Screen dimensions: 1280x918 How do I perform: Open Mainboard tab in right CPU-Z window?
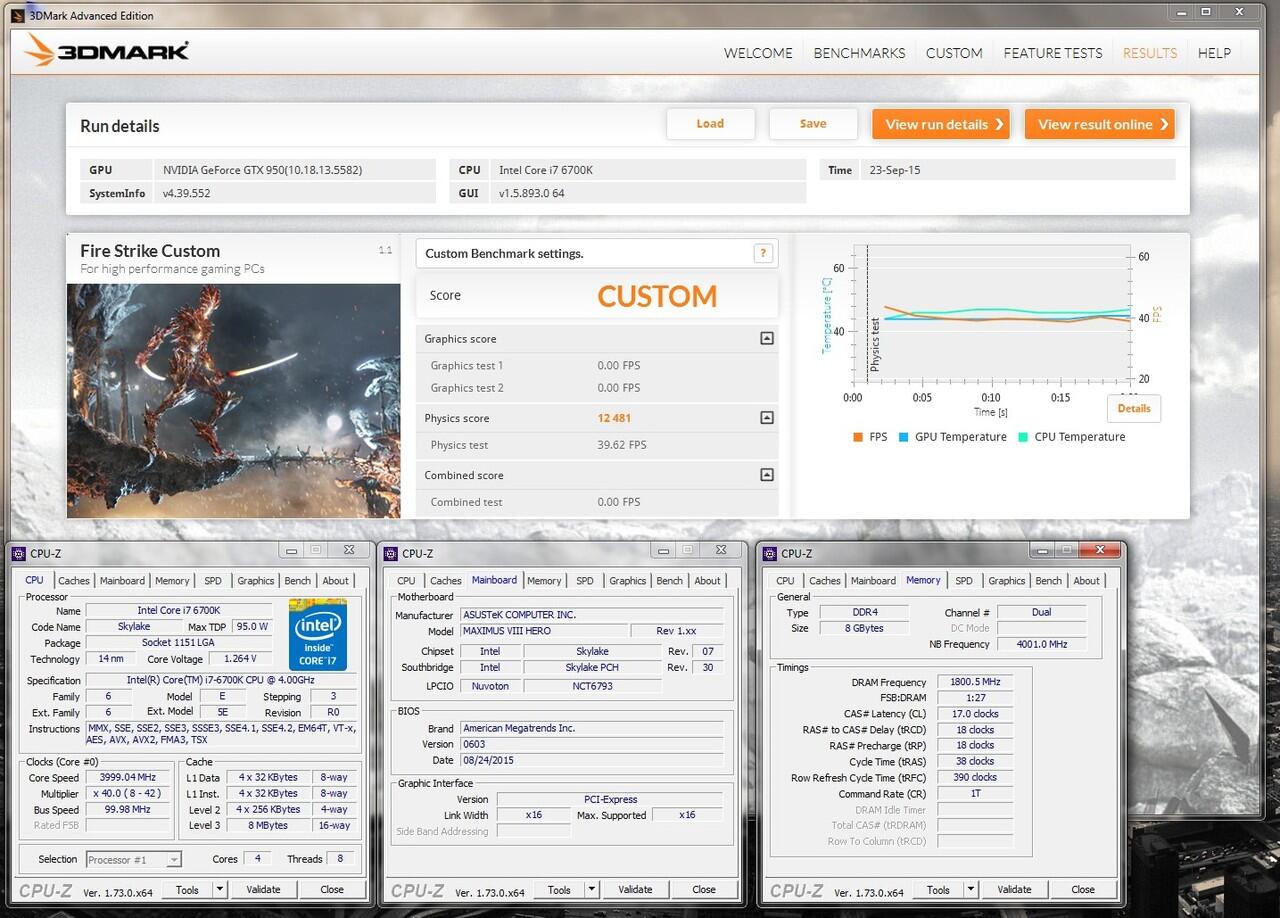click(x=873, y=581)
